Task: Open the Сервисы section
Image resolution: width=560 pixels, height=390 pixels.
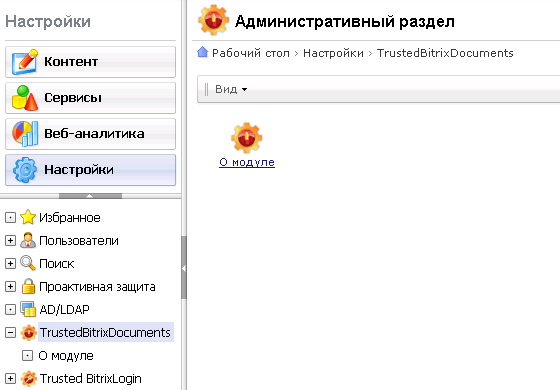Action: click(90, 98)
